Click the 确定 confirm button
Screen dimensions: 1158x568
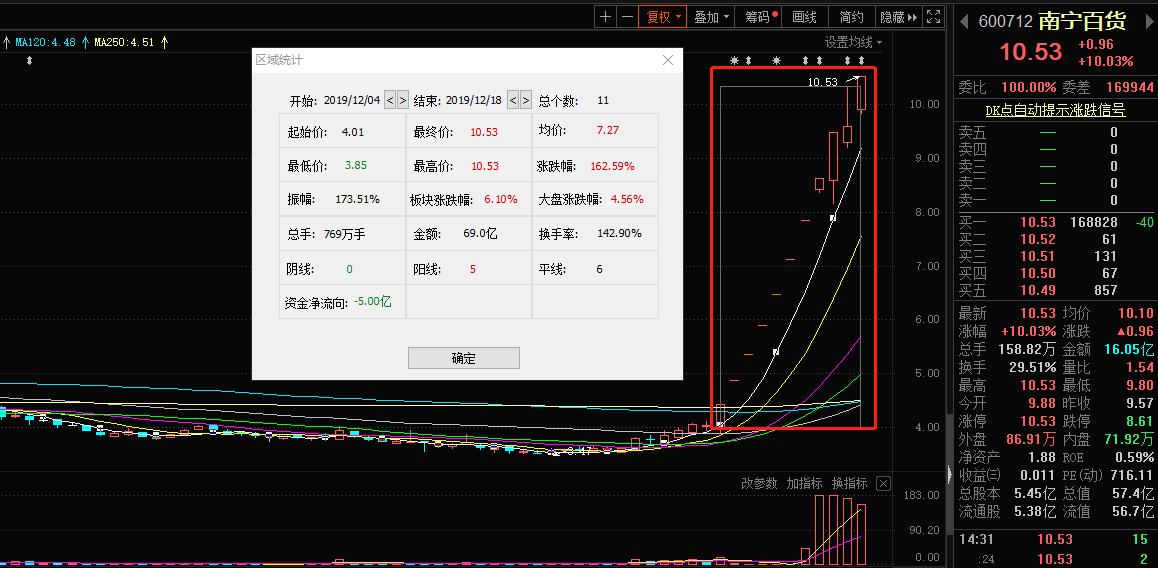(464, 358)
